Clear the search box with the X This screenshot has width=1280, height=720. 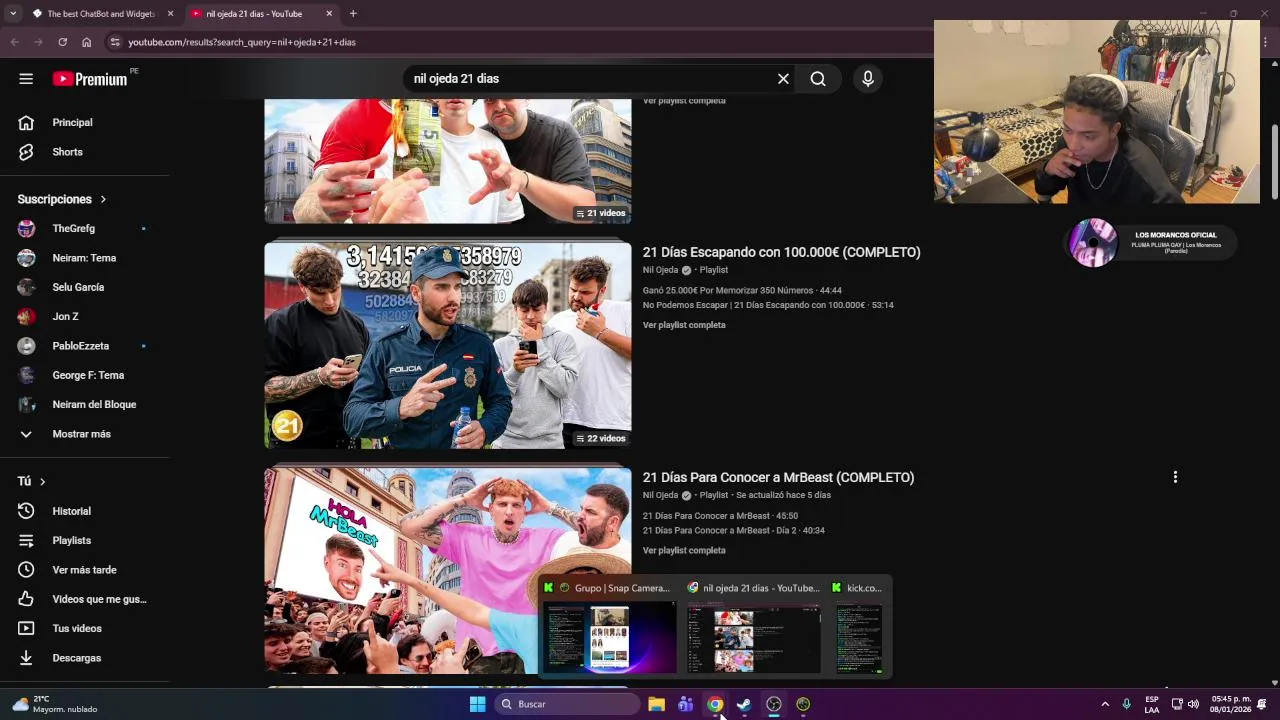(x=783, y=79)
